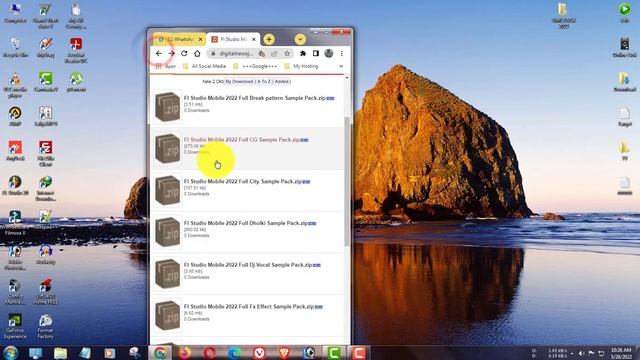Launch Vivaldi from the taskbar
This screenshot has height=360, width=640.
(x=259, y=353)
